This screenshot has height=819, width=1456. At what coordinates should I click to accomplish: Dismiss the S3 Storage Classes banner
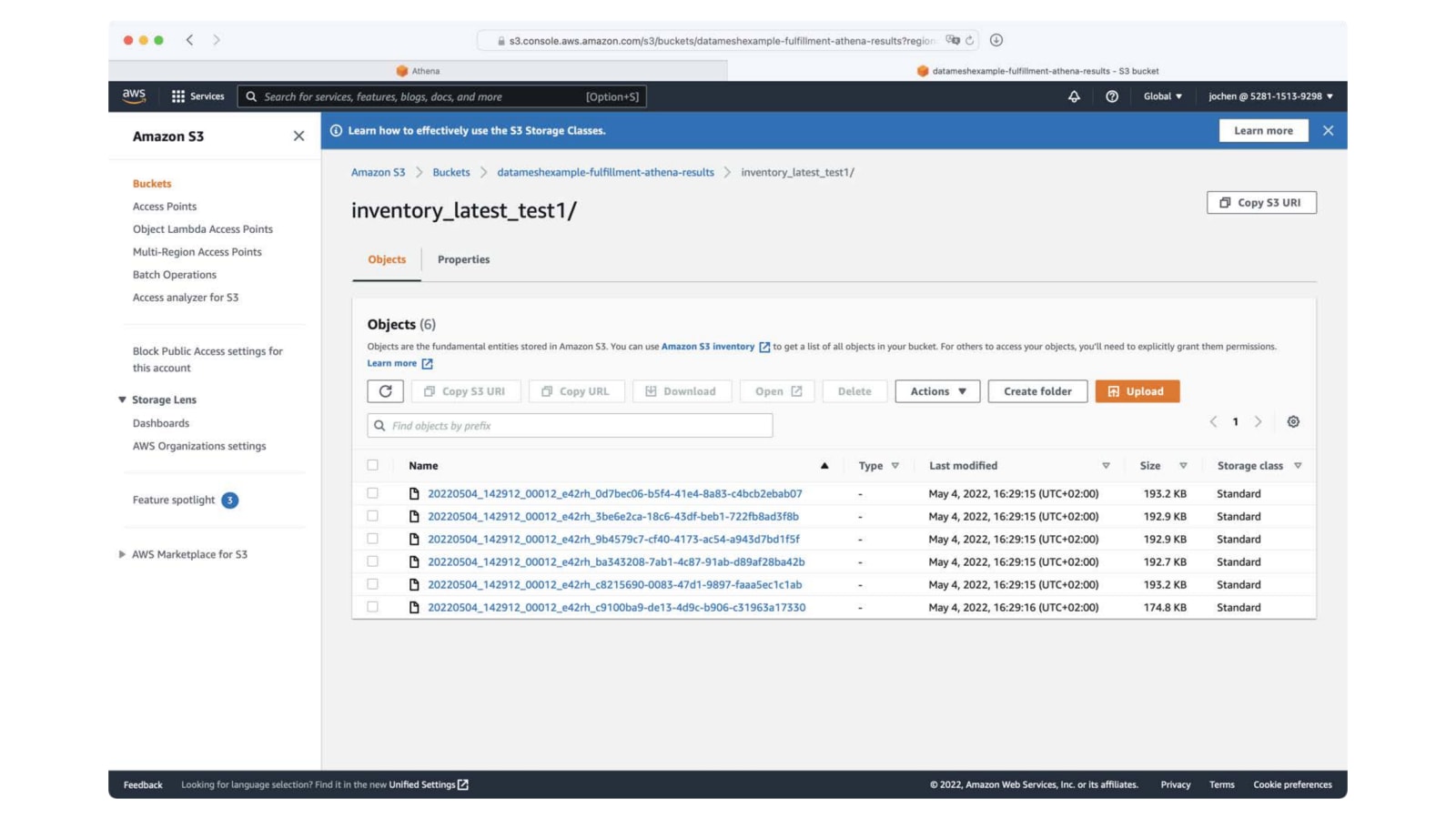1328,130
